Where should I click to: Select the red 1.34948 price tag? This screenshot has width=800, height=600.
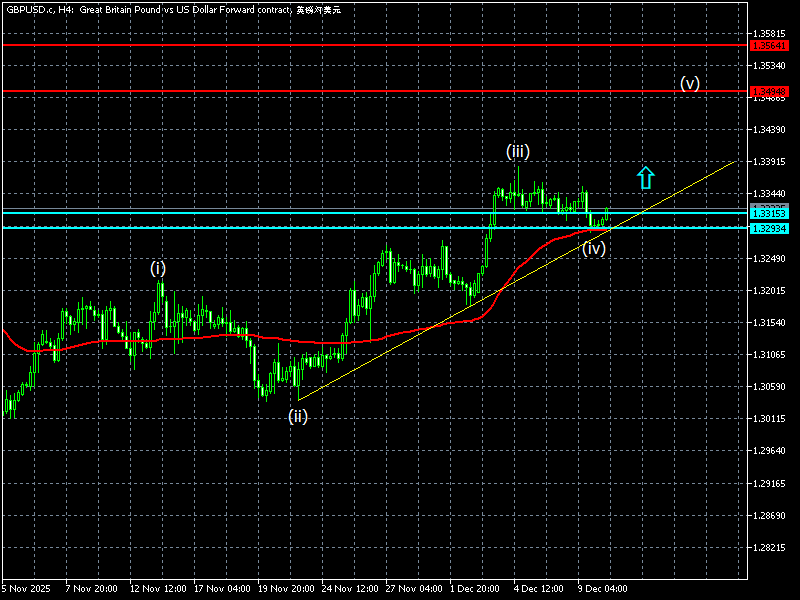point(769,92)
